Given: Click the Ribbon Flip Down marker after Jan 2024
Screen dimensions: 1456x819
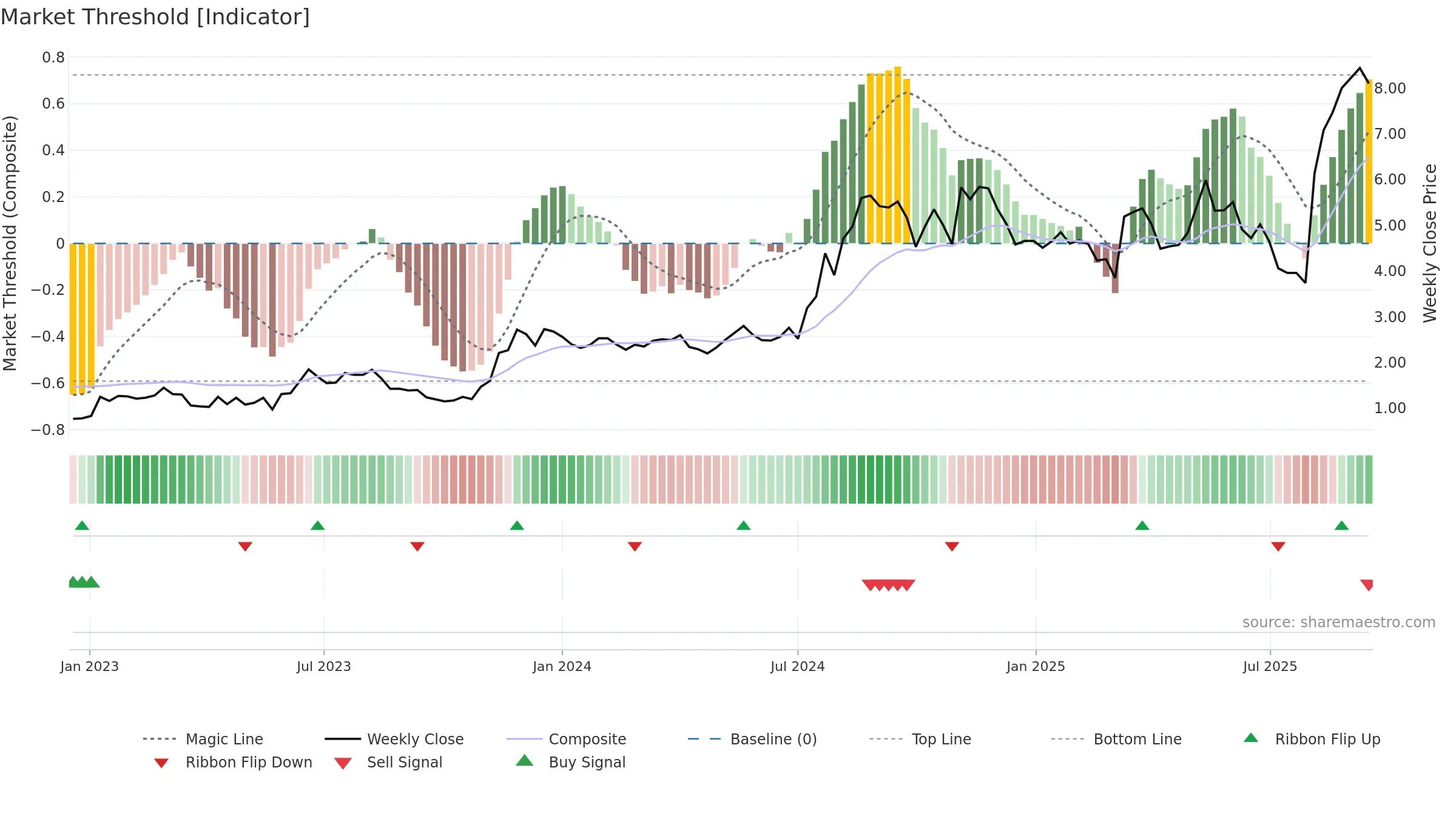Looking at the screenshot, I should tap(635, 547).
